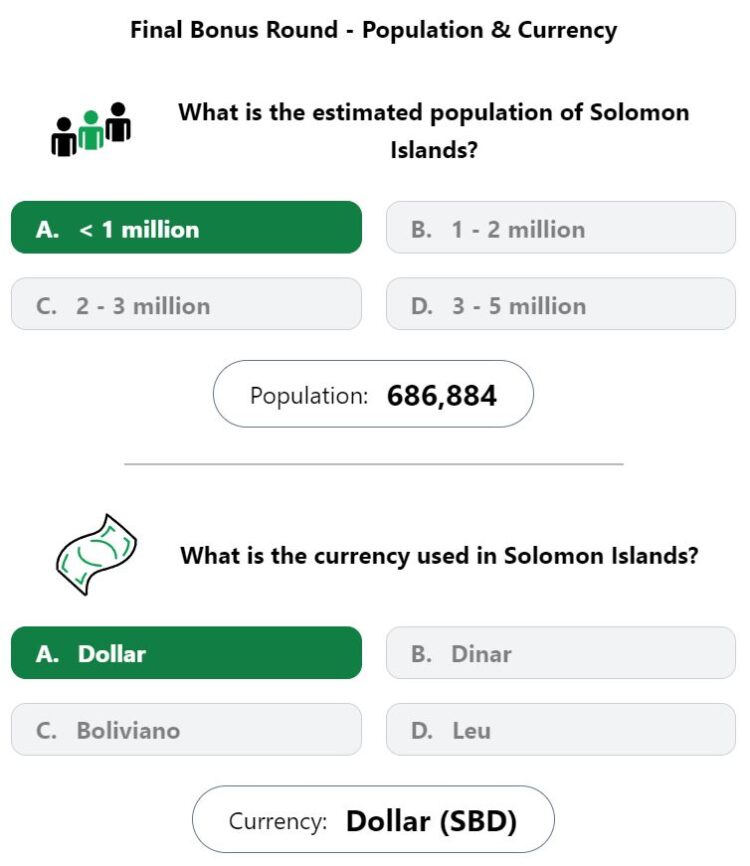The height and width of the screenshot is (866, 750).
Task: Click the currency used question text
Action: (440, 556)
